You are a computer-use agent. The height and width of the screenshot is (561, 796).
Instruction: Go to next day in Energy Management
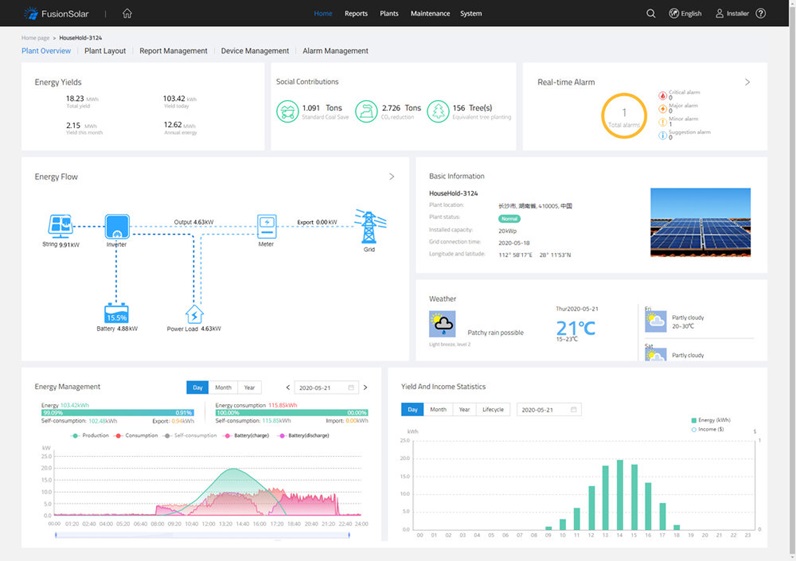point(365,387)
